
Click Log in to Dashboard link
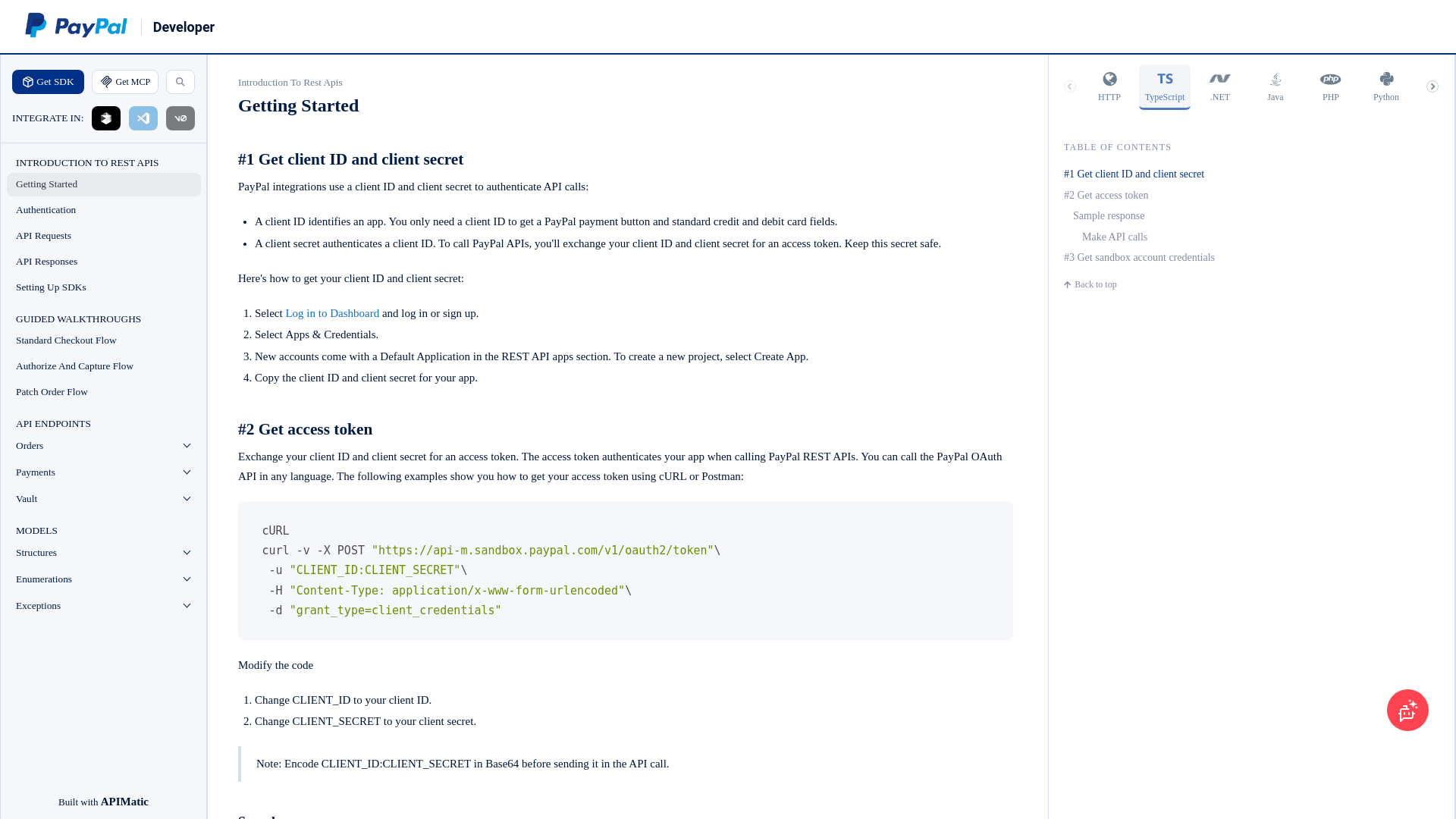pos(332,313)
